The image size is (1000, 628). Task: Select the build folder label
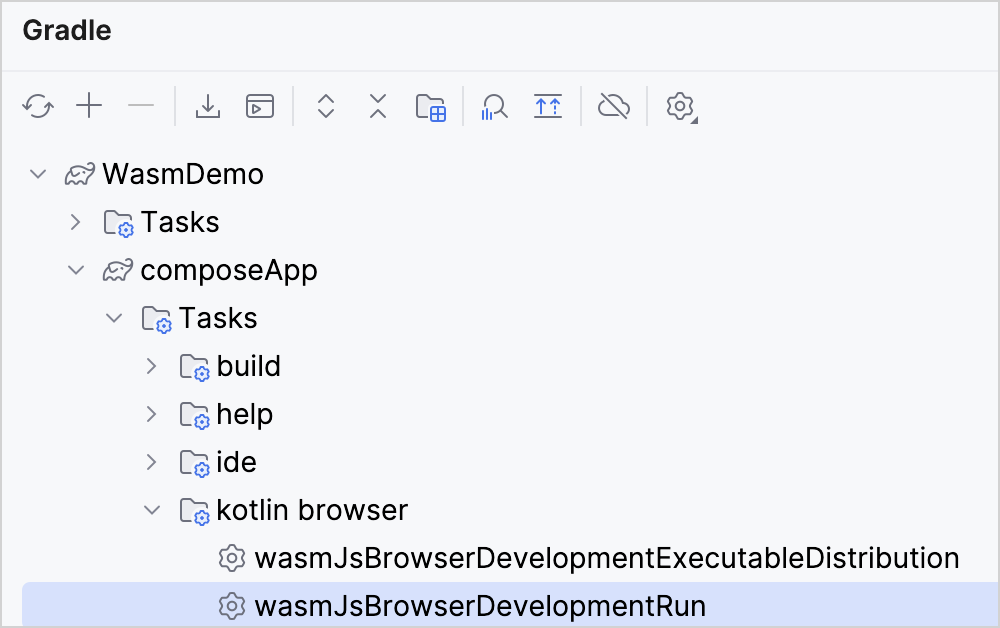(x=249, y=366)
